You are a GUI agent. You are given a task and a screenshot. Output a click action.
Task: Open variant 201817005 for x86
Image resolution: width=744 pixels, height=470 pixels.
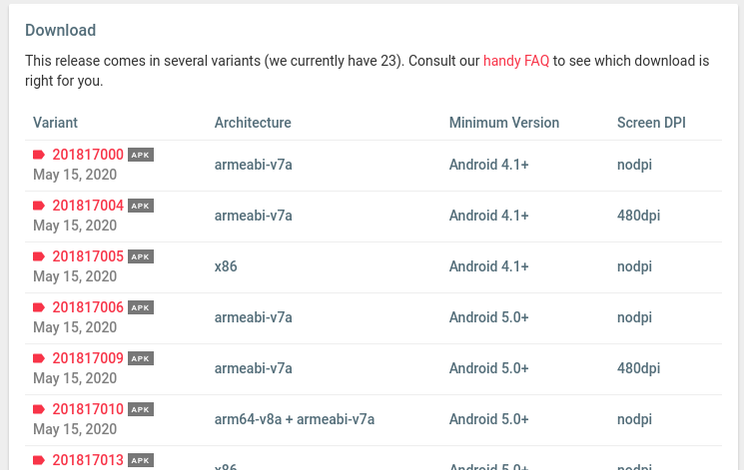click(88, 257)
